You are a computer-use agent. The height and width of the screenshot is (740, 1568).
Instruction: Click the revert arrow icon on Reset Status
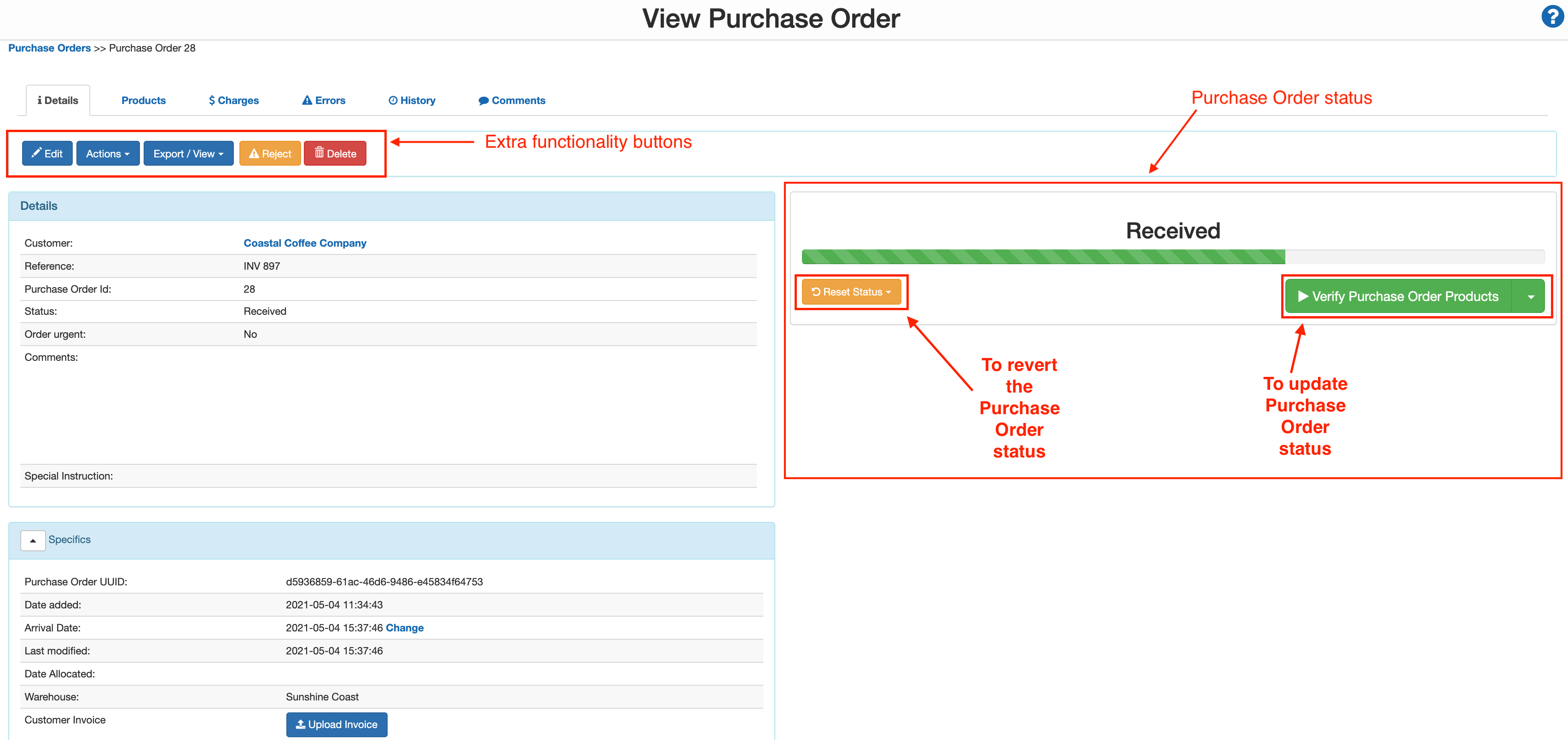(x=816, y=291)
